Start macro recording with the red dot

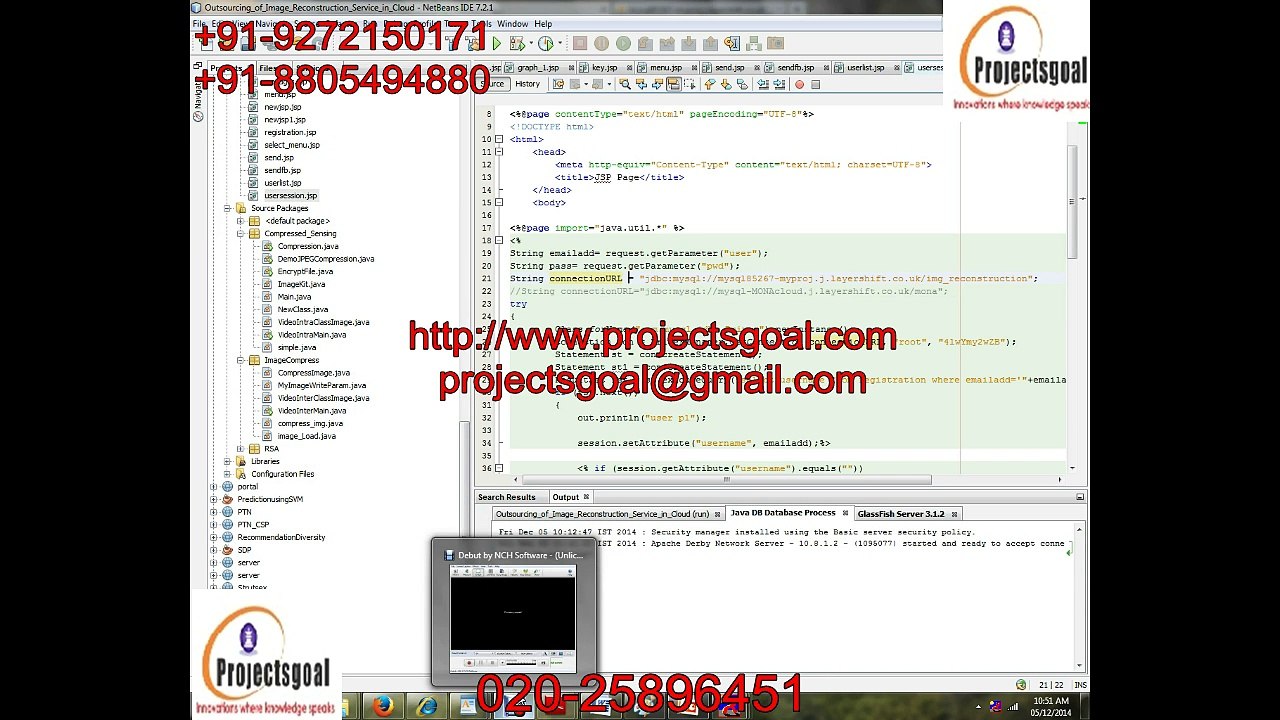coord(799,85)
